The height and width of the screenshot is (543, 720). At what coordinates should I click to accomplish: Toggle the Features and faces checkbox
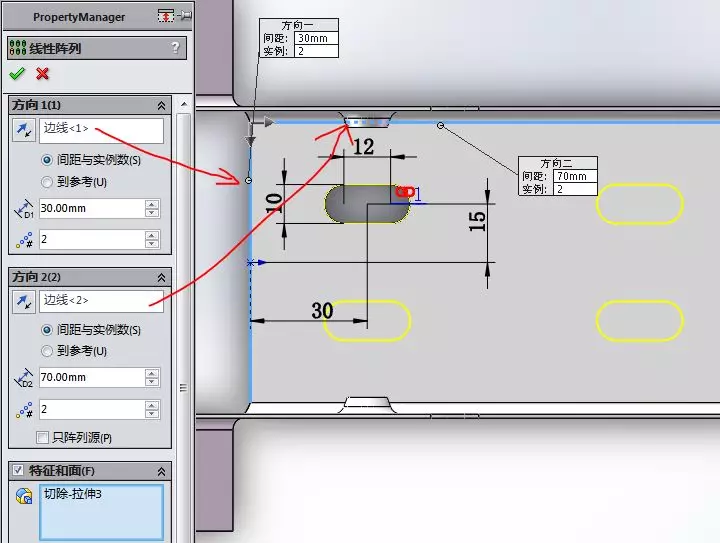(18, 470)
